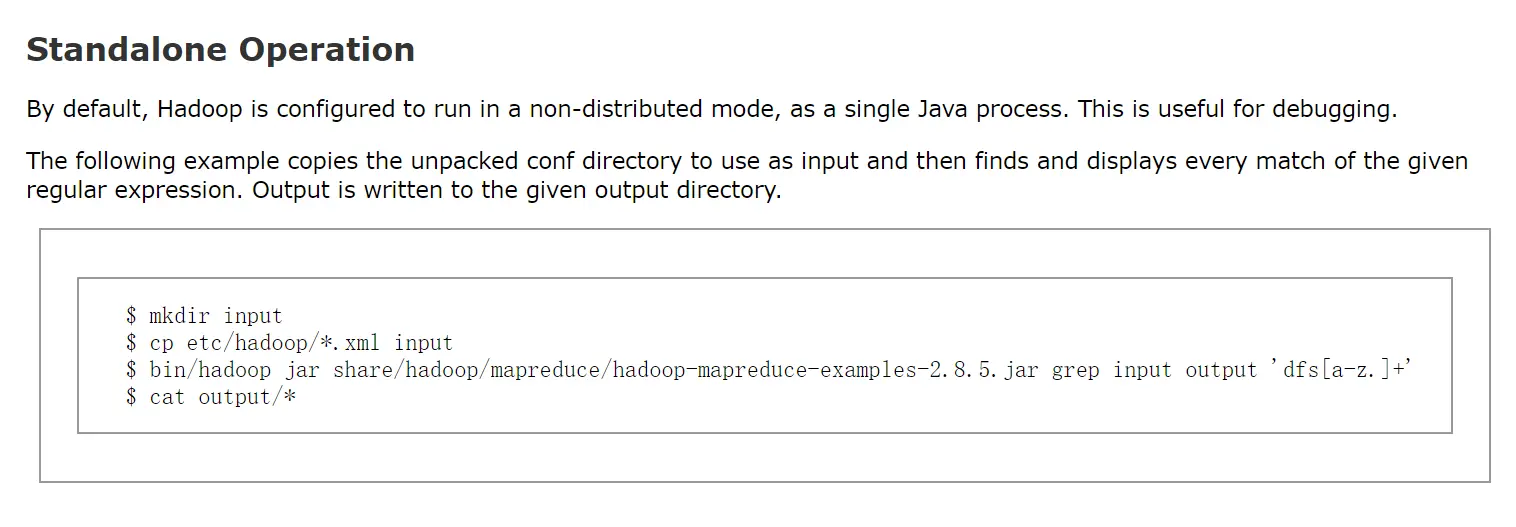Screen dimensions: 1516x527
Task: Click the word "mkdir" in the code block
Action: 180,316
